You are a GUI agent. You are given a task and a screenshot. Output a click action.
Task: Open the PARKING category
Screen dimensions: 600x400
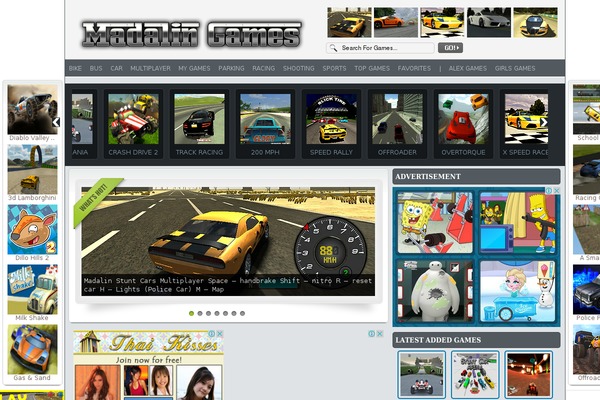(231, 69)
